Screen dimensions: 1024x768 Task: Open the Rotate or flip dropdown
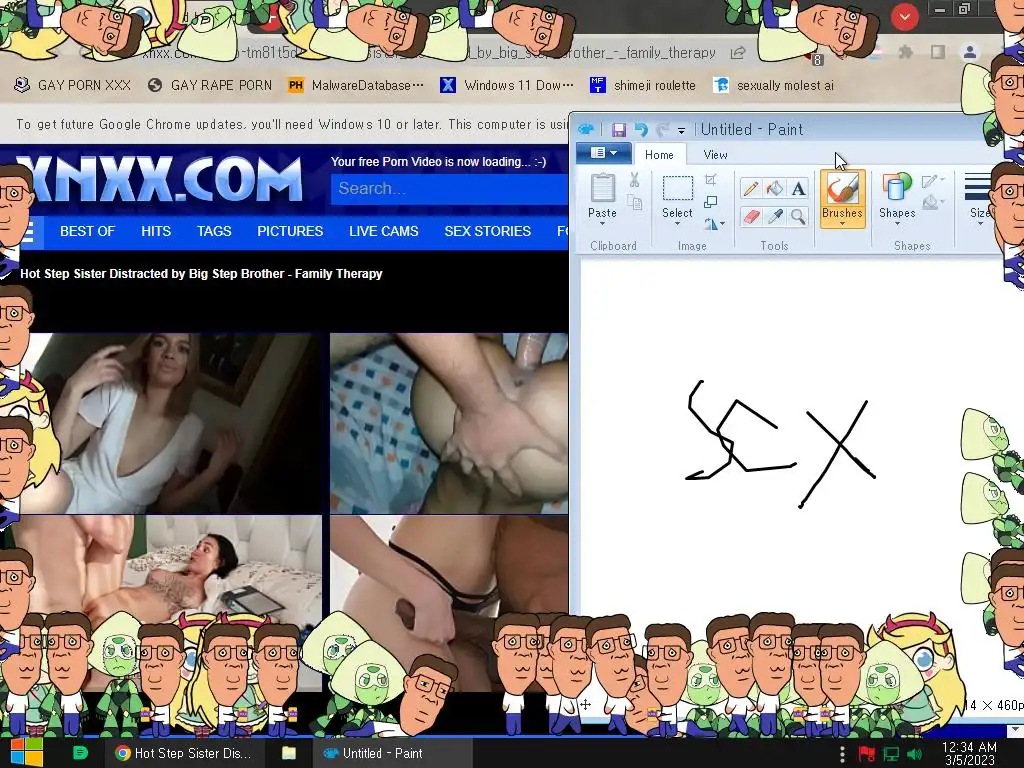[714, 224]
